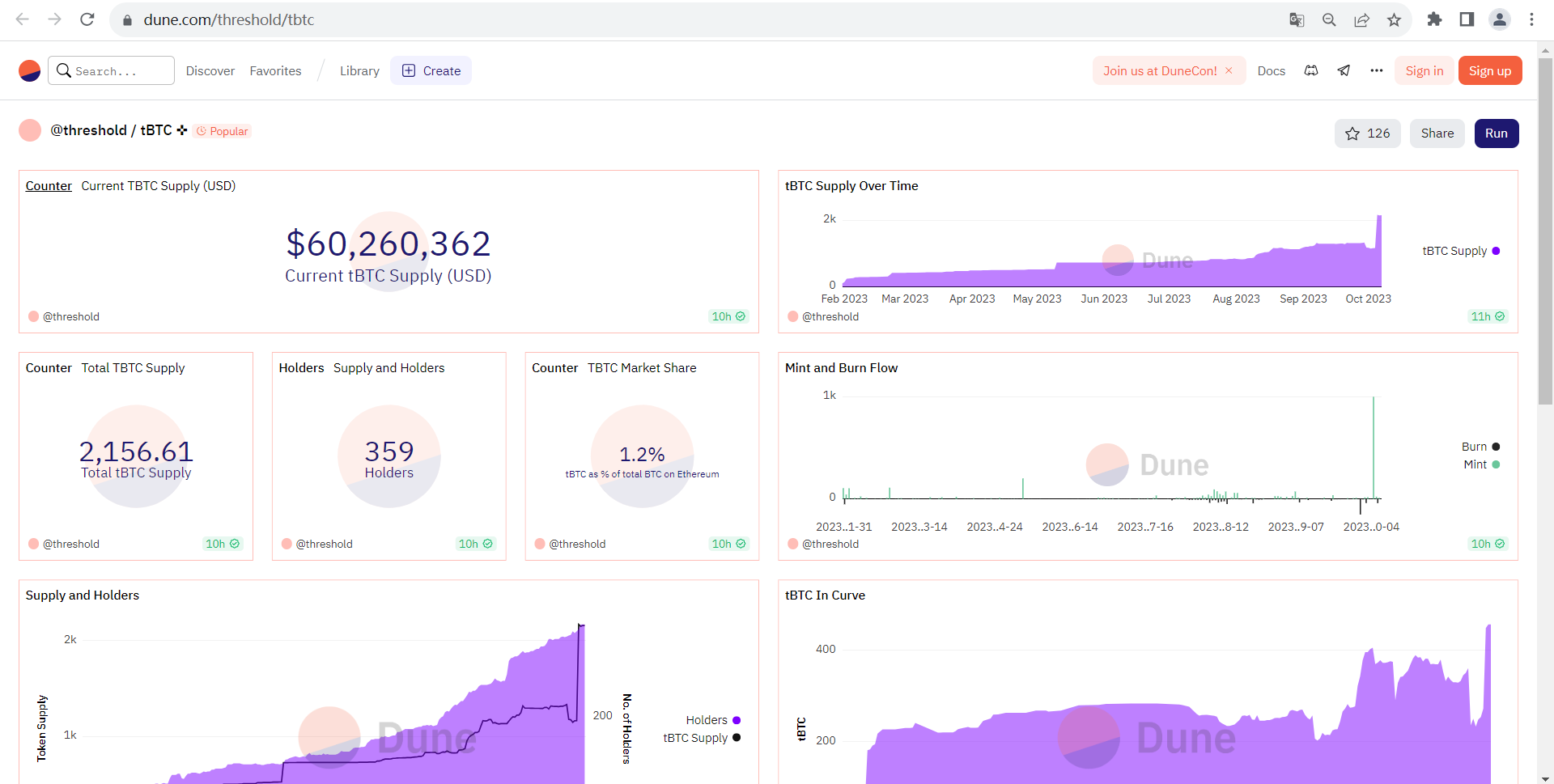The width and height of the screenshot is (1554, 784).
Task: Click the 10h status on Mint and Burn Flow
Action: click(x=1488, y=544)
